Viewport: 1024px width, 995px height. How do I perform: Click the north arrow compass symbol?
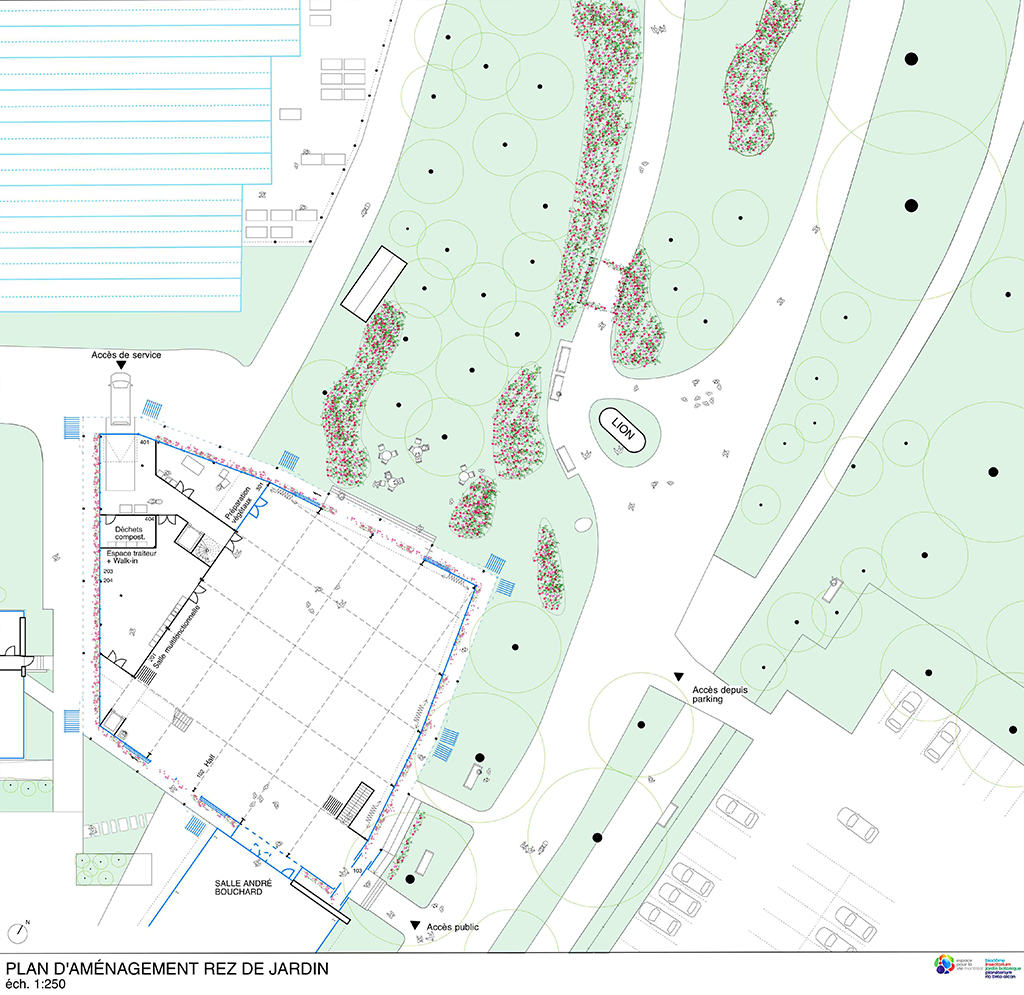18,932
